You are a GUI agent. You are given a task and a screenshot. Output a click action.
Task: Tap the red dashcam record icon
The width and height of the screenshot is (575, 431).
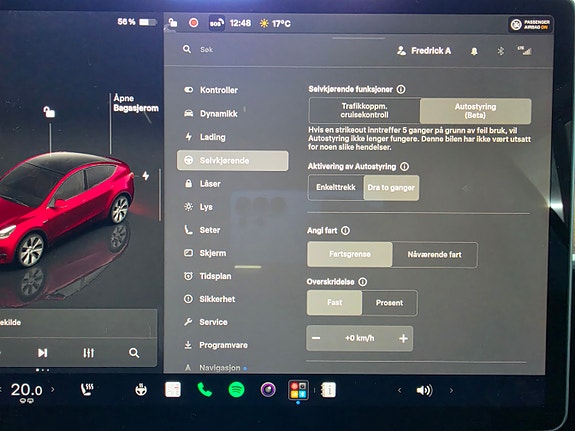194,23
